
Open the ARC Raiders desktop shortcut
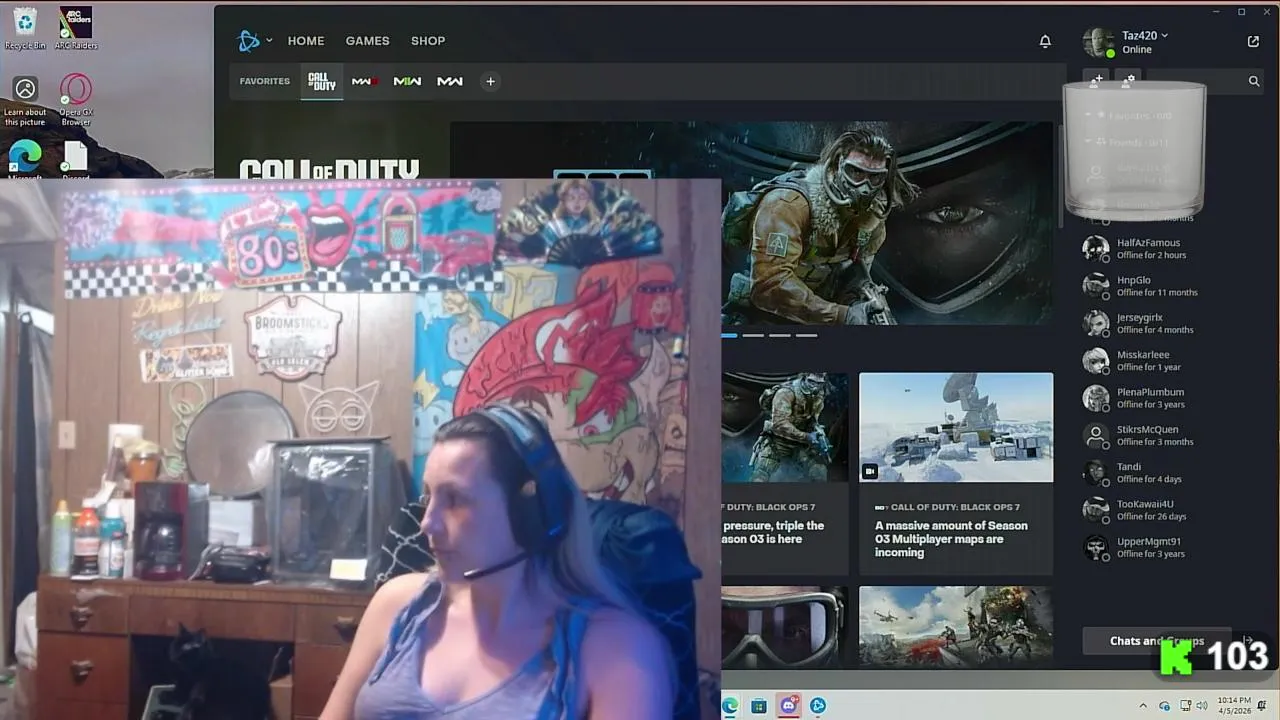(x=76, y=28)
